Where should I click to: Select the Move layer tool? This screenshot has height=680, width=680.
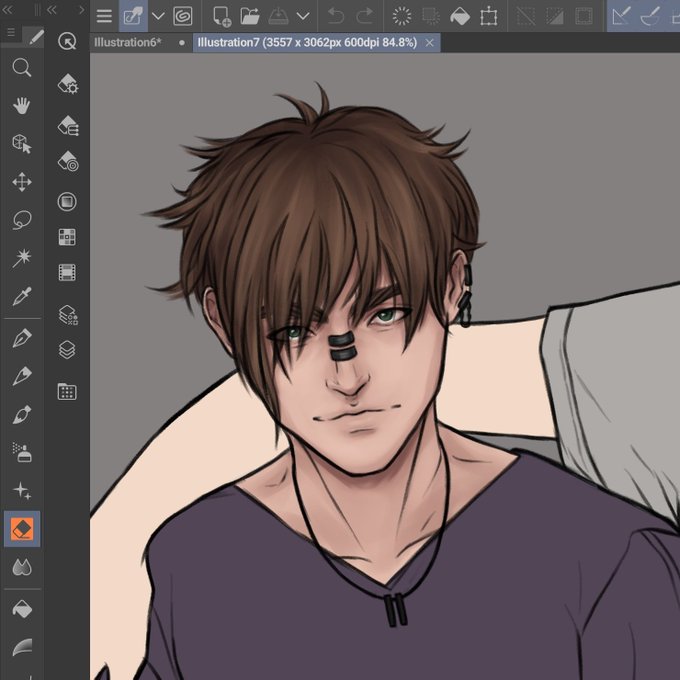[x=22, y=182]
